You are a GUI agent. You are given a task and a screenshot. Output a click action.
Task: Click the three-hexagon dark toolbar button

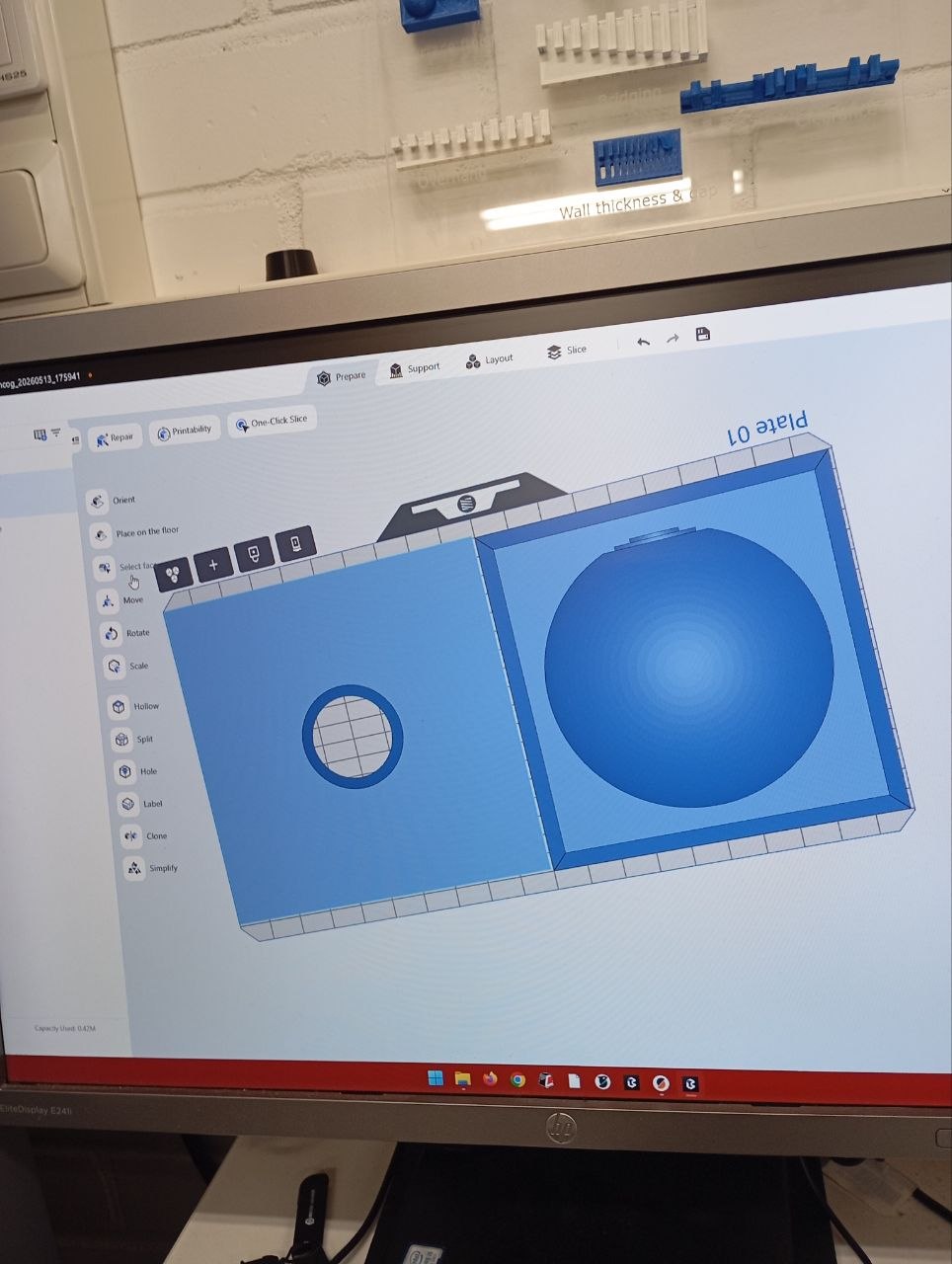coord(174,574)
